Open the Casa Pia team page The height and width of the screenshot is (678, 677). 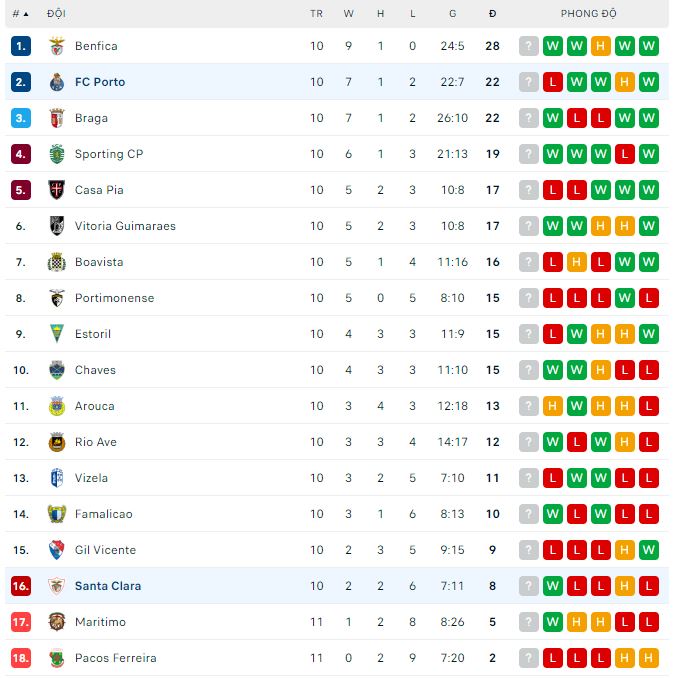[x=99, y=190]
